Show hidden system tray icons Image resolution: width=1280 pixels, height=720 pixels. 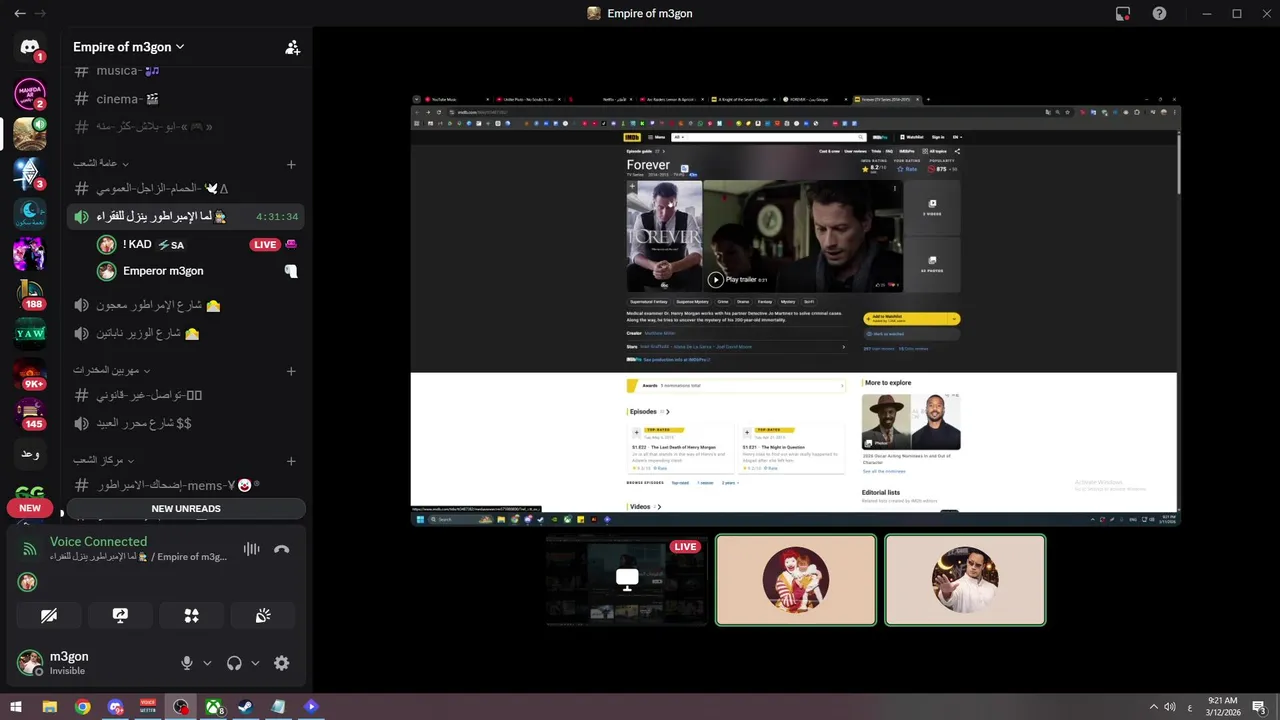pyautogui.click(x=1153, y=707)
